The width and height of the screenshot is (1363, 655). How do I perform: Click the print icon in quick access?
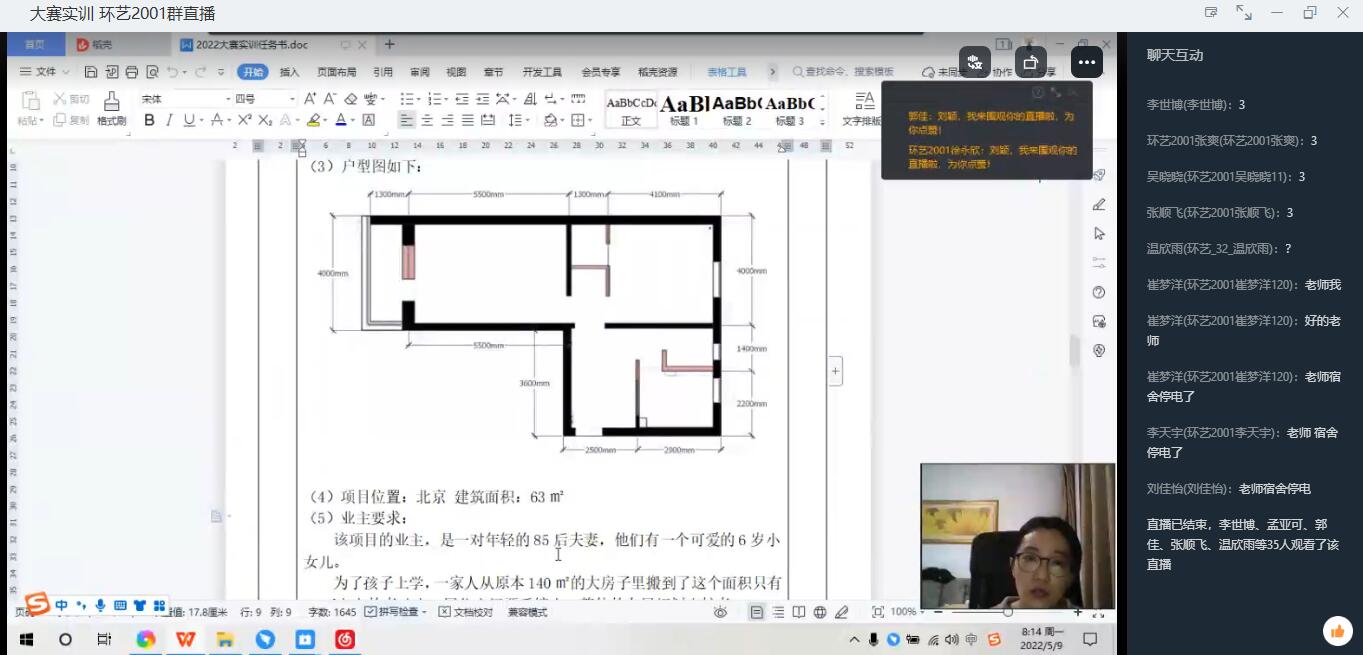coord(131,72)
